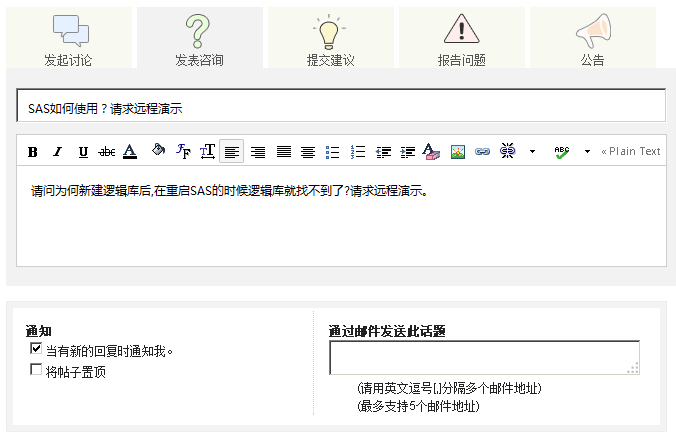Uncheck 当有新的回复时通知我 checkbox
Image resolution: width=676 pixels, height=436 pixels.
point(37,350)
